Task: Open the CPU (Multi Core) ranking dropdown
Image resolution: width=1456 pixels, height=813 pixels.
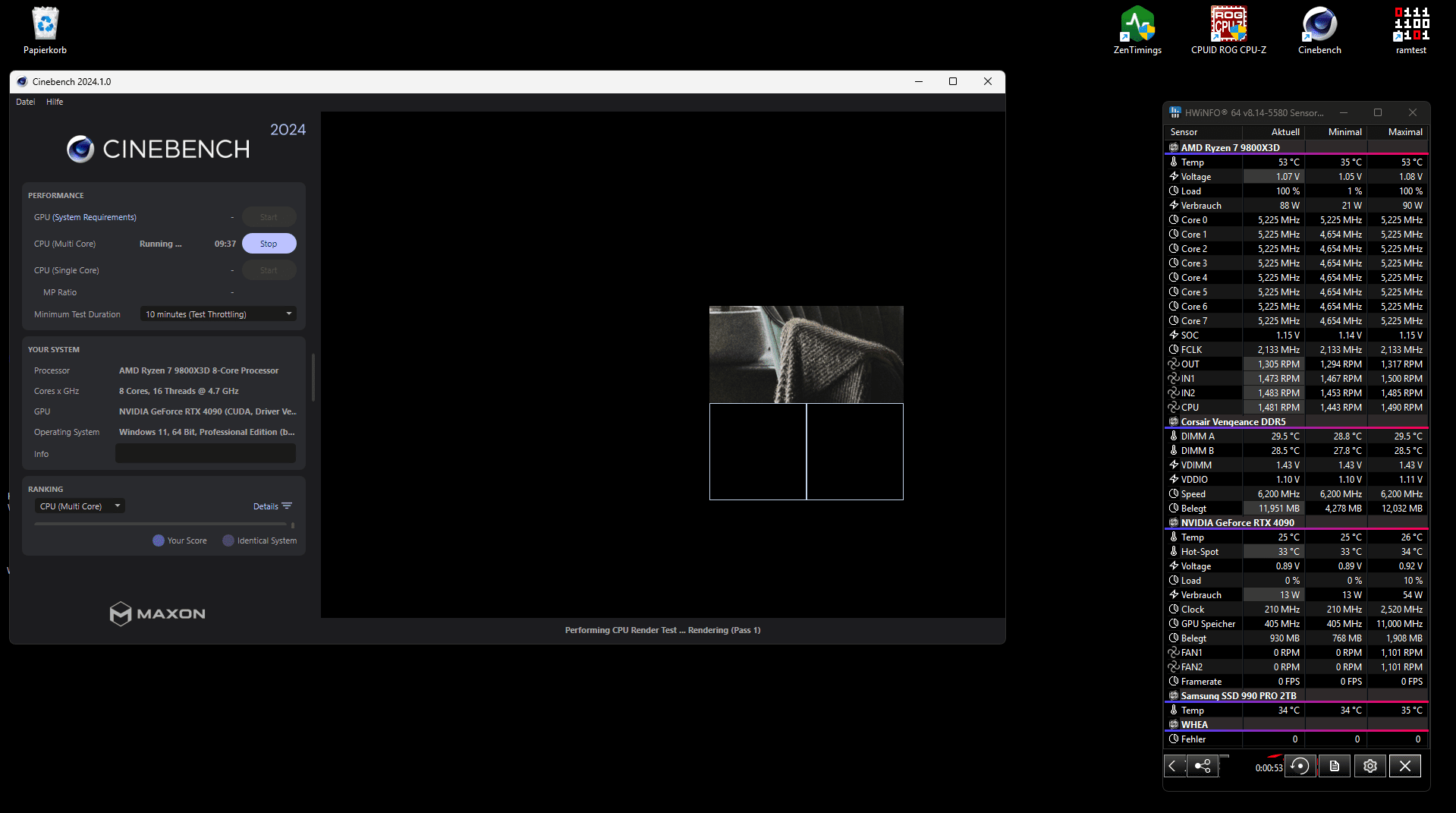Action: [x=80, y=506]
